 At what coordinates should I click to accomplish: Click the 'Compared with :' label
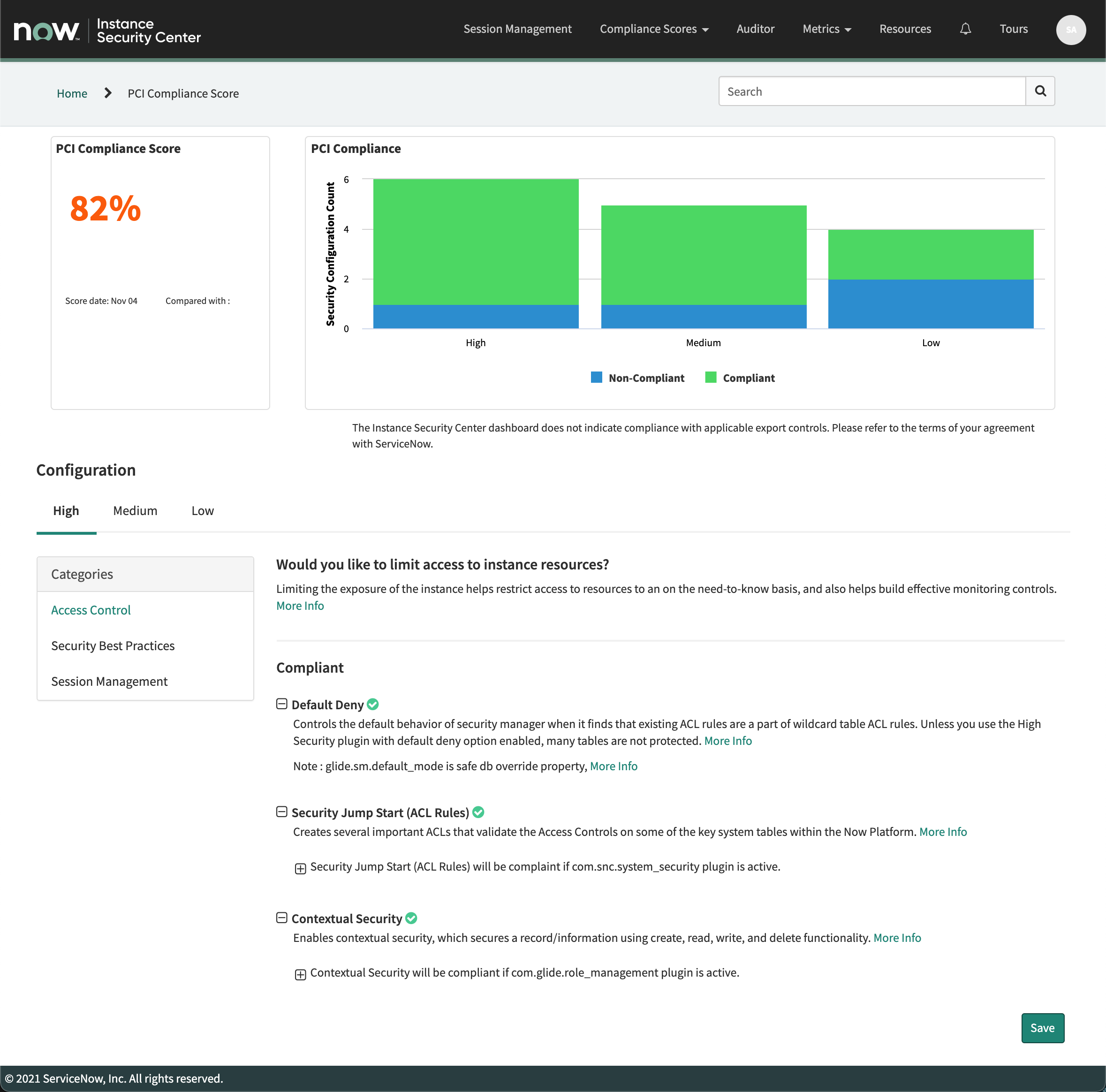(197, 301)
